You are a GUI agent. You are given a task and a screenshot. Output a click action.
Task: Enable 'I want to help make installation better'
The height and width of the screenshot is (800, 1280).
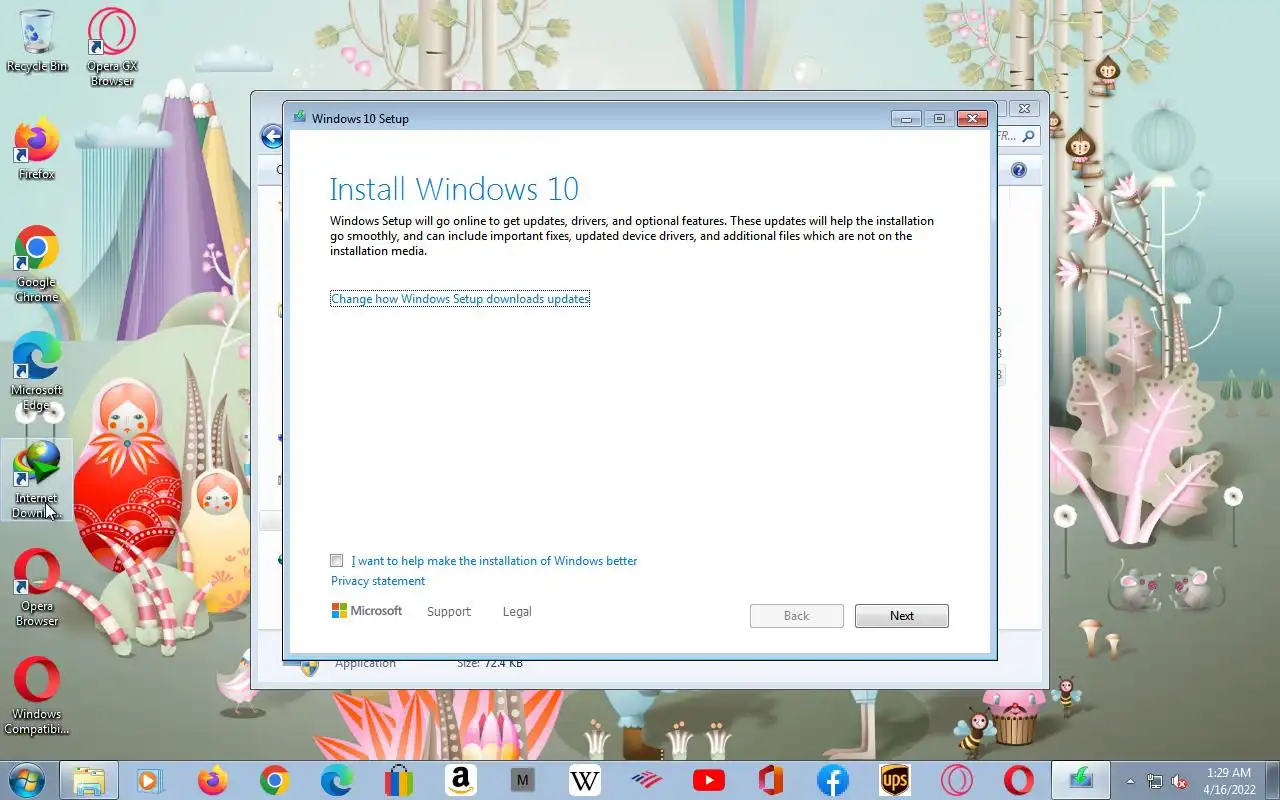pyautogui.click(x=337, y=561)
